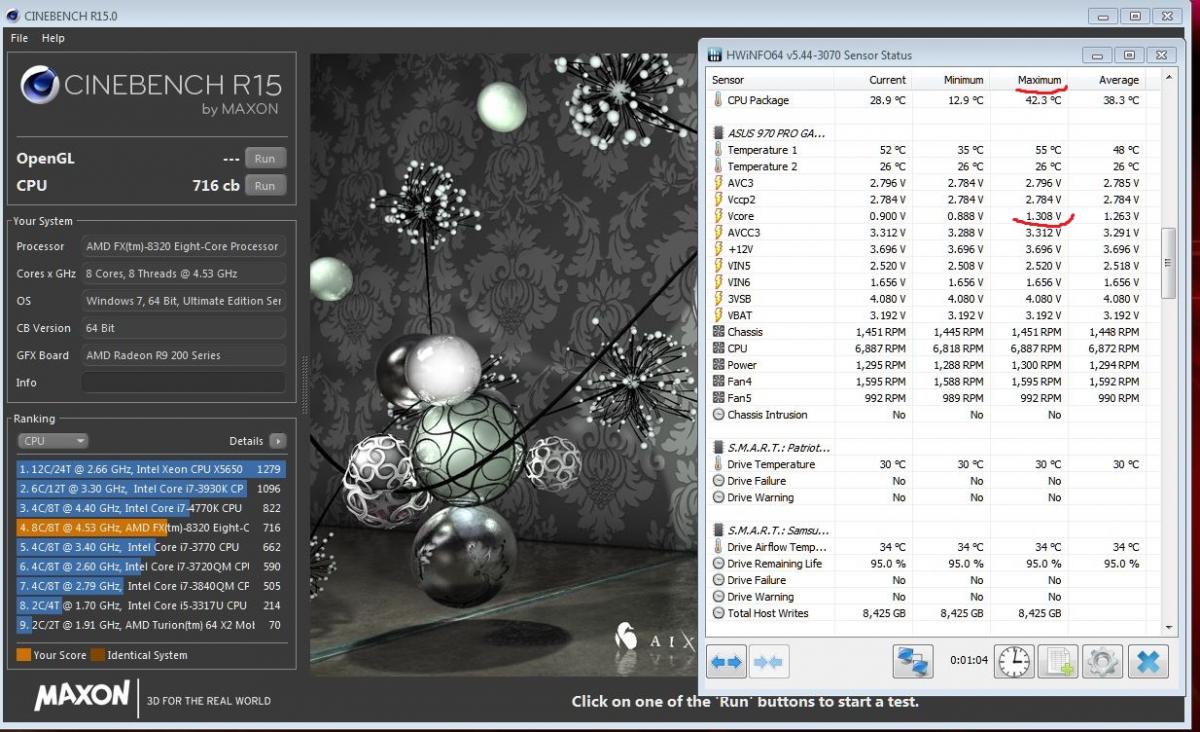This screenshot has height=732, width=1200.
Task: Select ranking entry Intel Core i7-3720QM
Action: pos(151,566)
